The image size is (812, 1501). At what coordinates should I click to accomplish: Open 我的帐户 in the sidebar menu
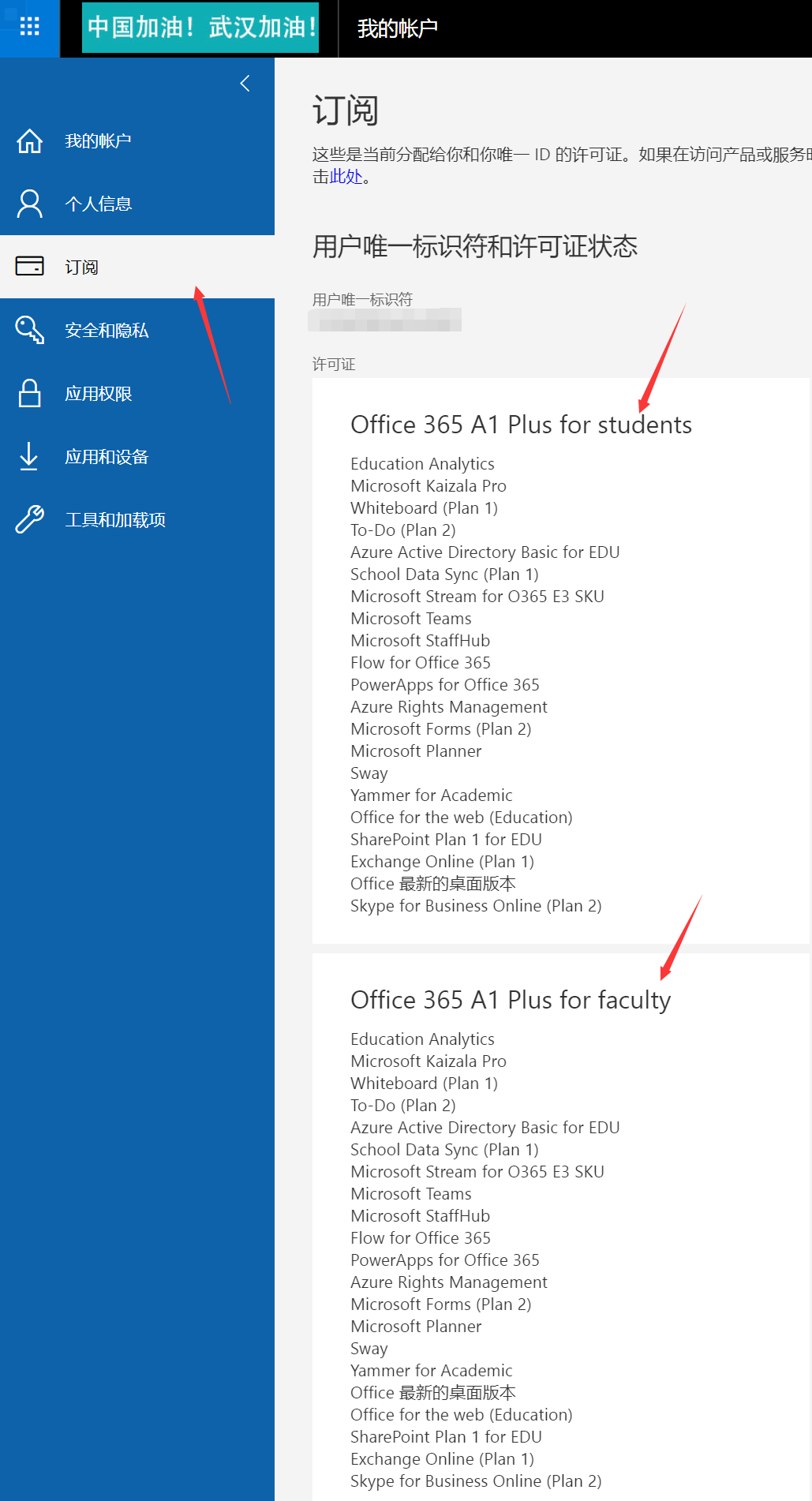[137, 140]
